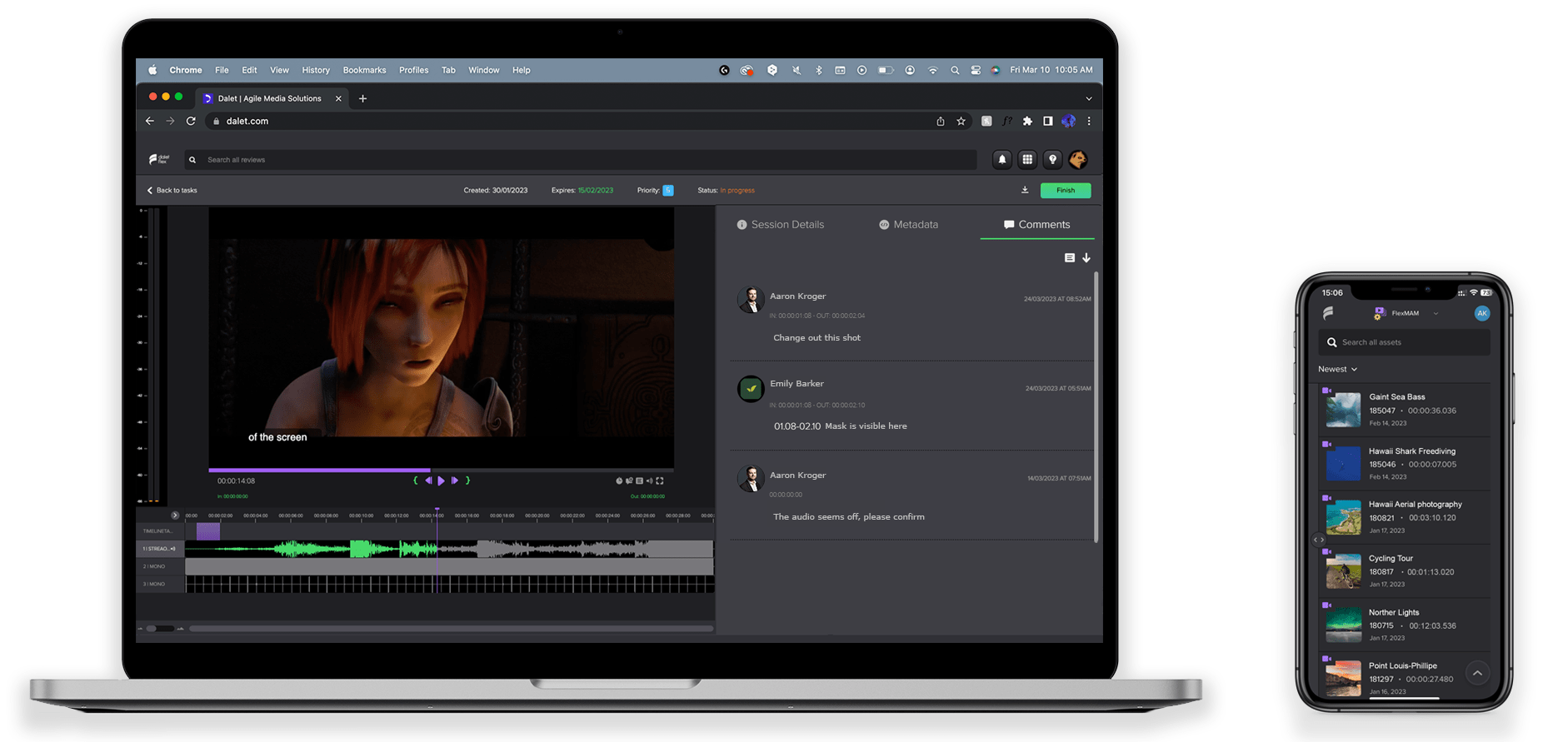Toggle the player volume speaker icon
The width and height of the screenshot is (1568, 742).
[650, 481]
